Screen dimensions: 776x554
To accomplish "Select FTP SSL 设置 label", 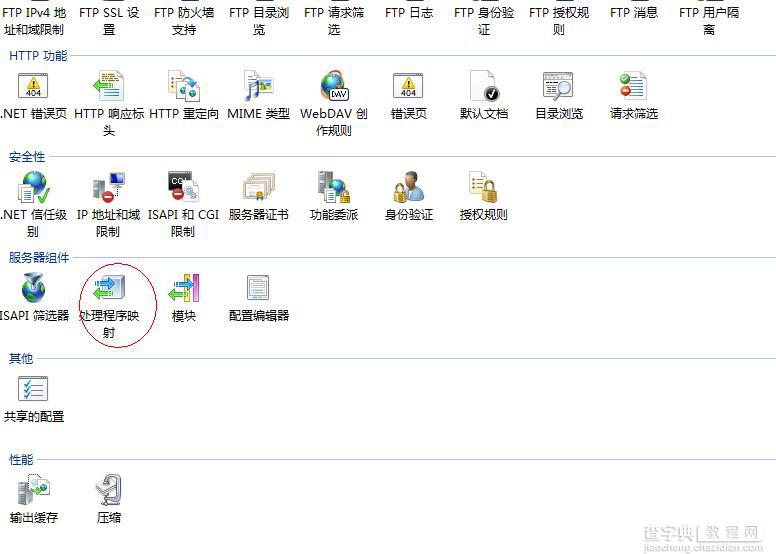I will pos(109,21).
